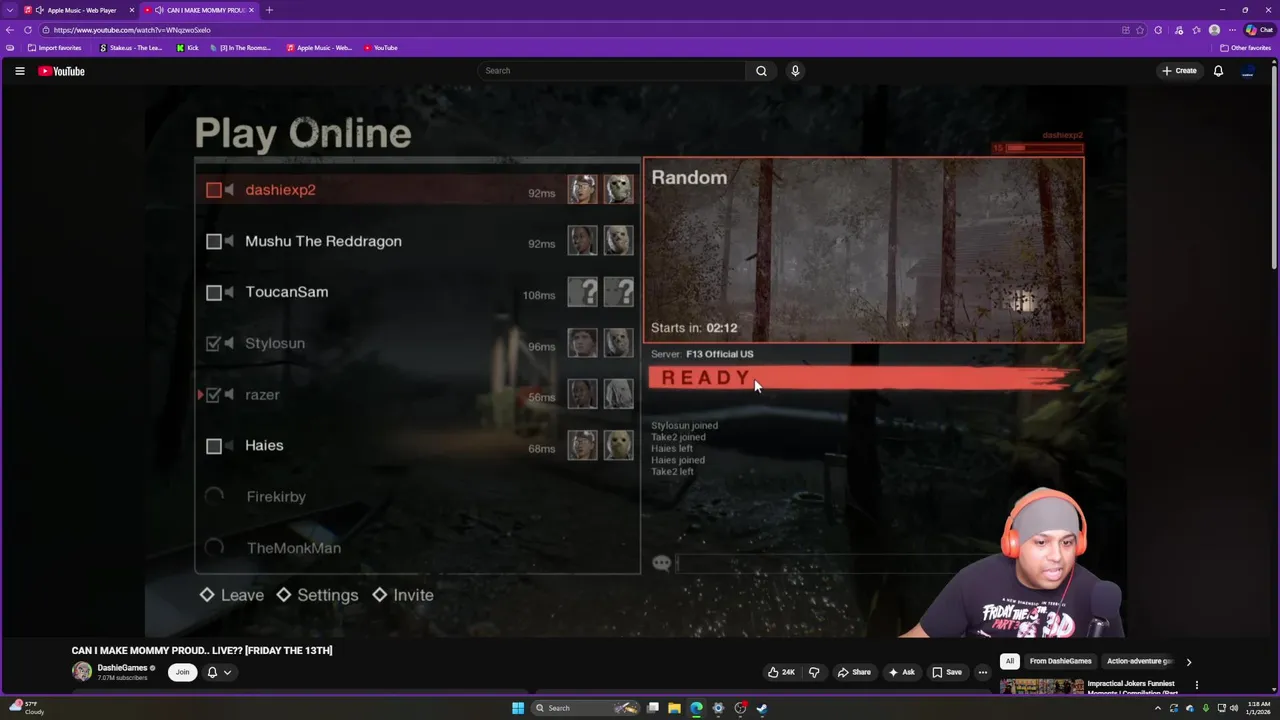Click the in-game chat bubble icon
The width and height of the screenshot is (1280, 720).
pos(661,564)
